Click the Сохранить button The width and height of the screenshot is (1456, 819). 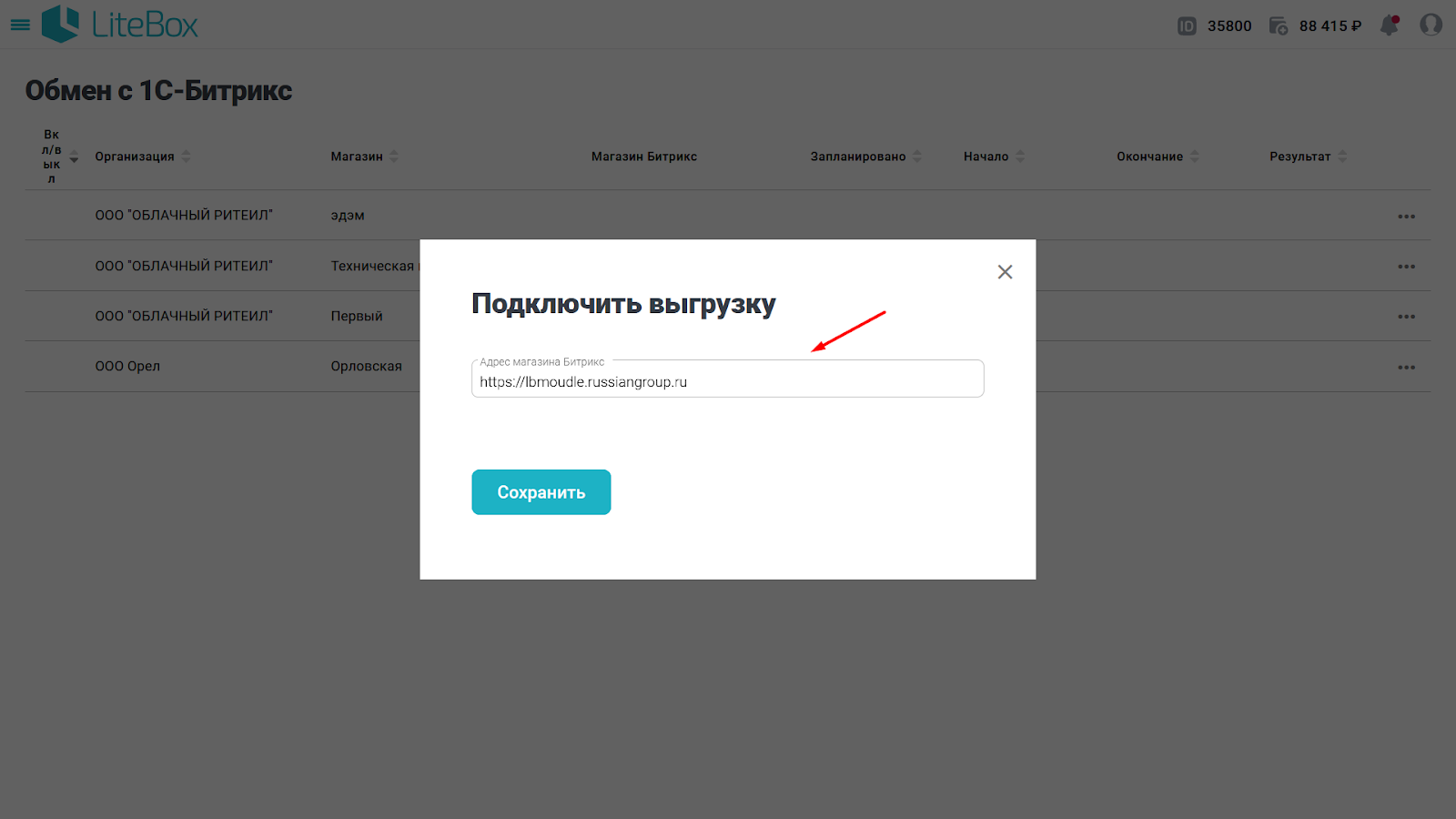[541, 492]
